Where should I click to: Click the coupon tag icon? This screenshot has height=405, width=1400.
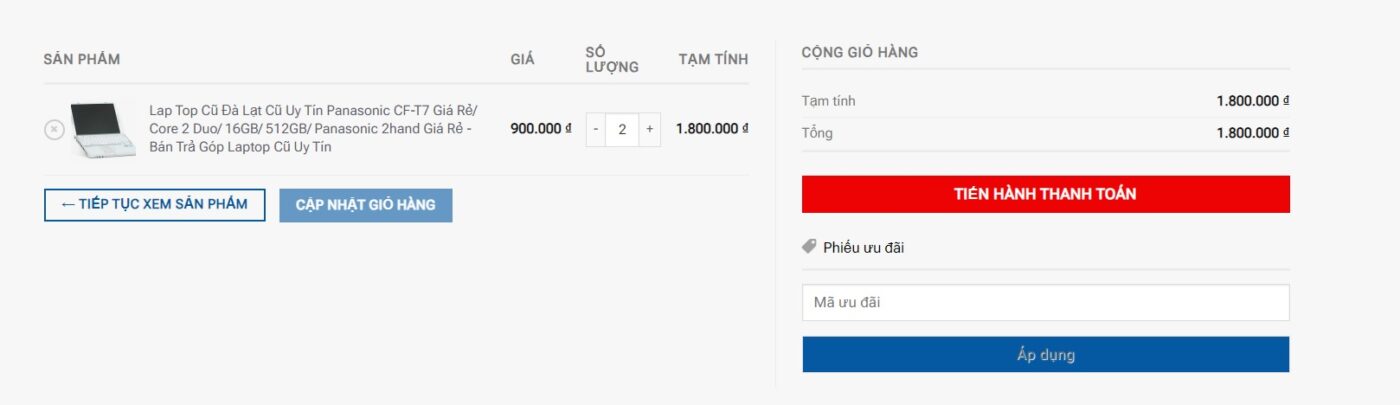pos(810,246)
